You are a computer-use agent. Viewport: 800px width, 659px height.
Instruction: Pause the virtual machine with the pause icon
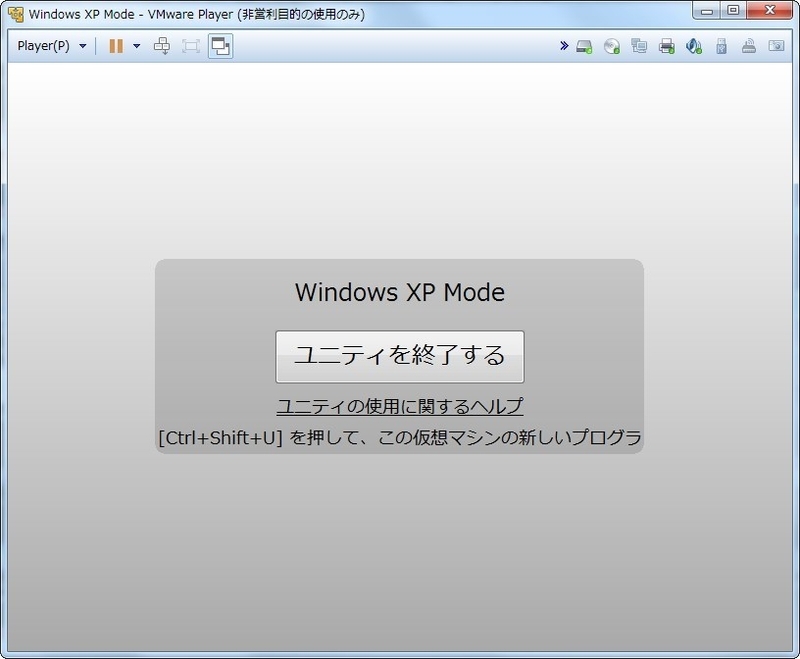coord(116,46)
